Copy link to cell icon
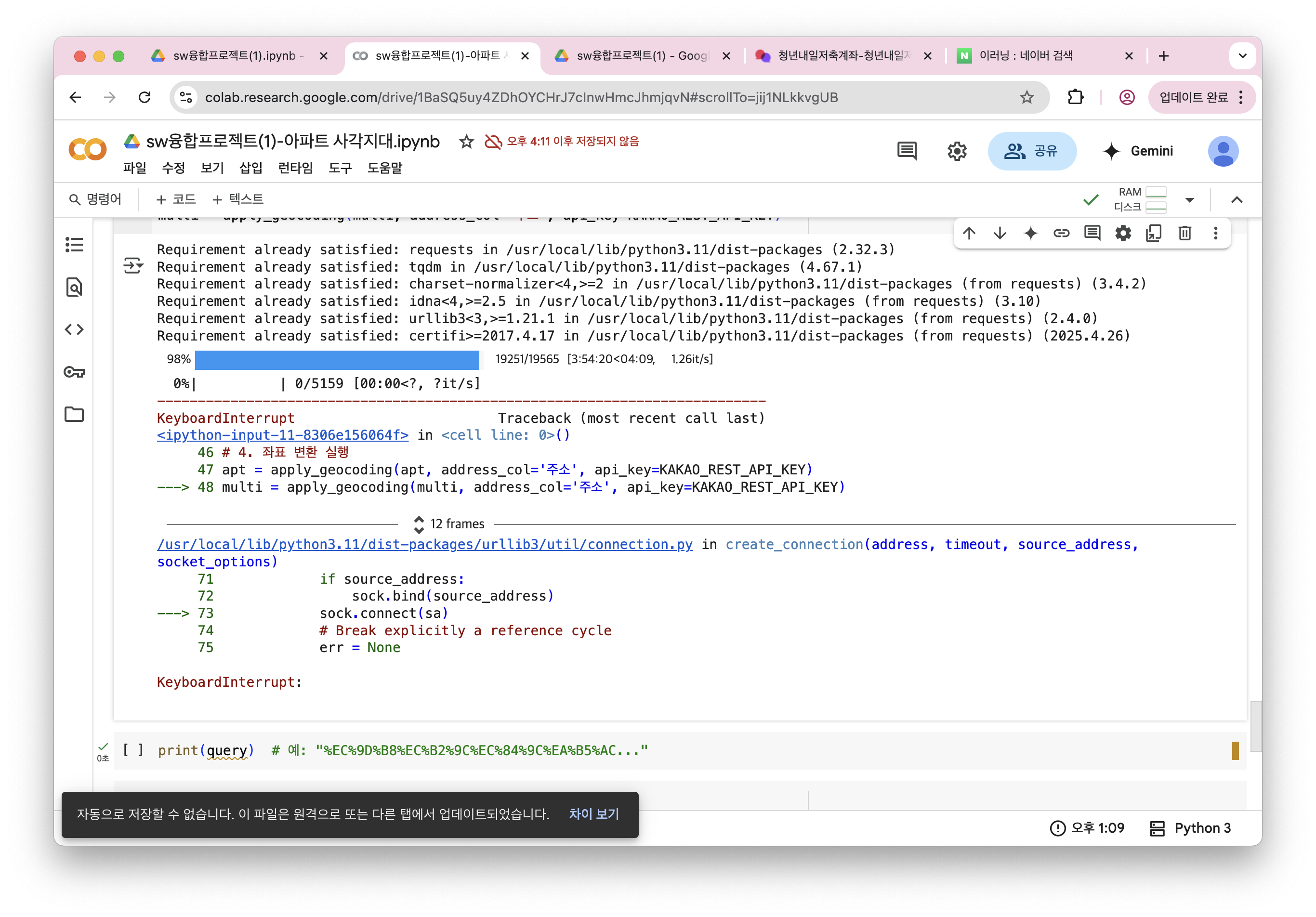Screen dimensions: 1316x917 1061,233
